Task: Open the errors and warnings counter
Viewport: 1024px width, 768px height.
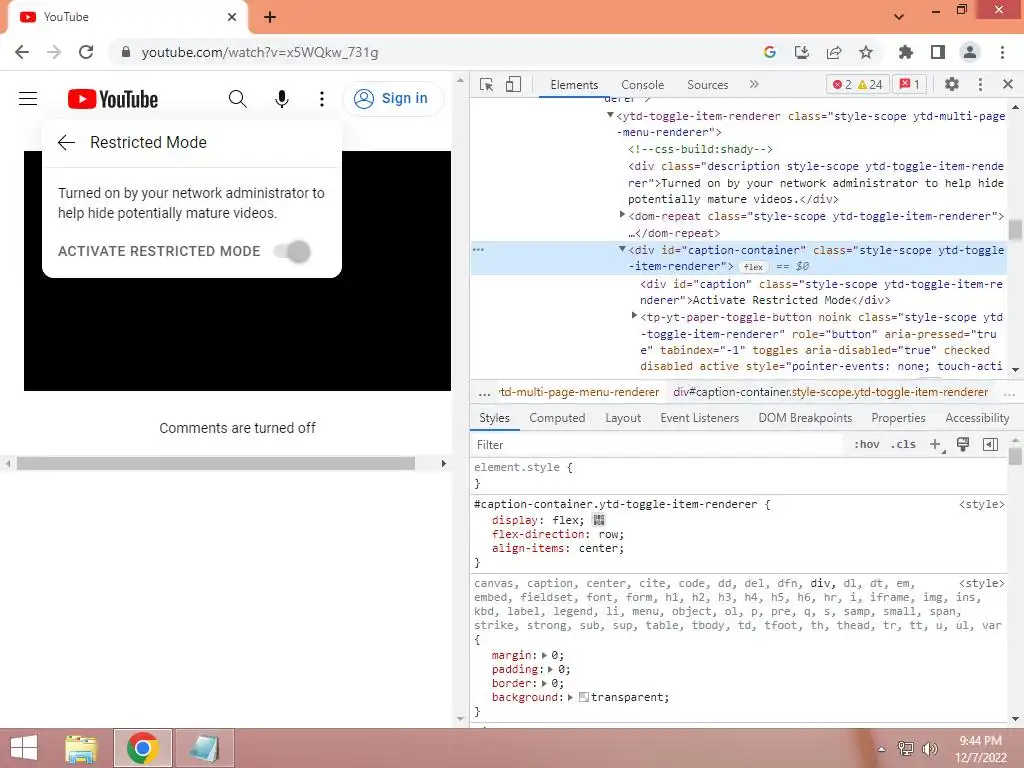Action: click(857, 84)
